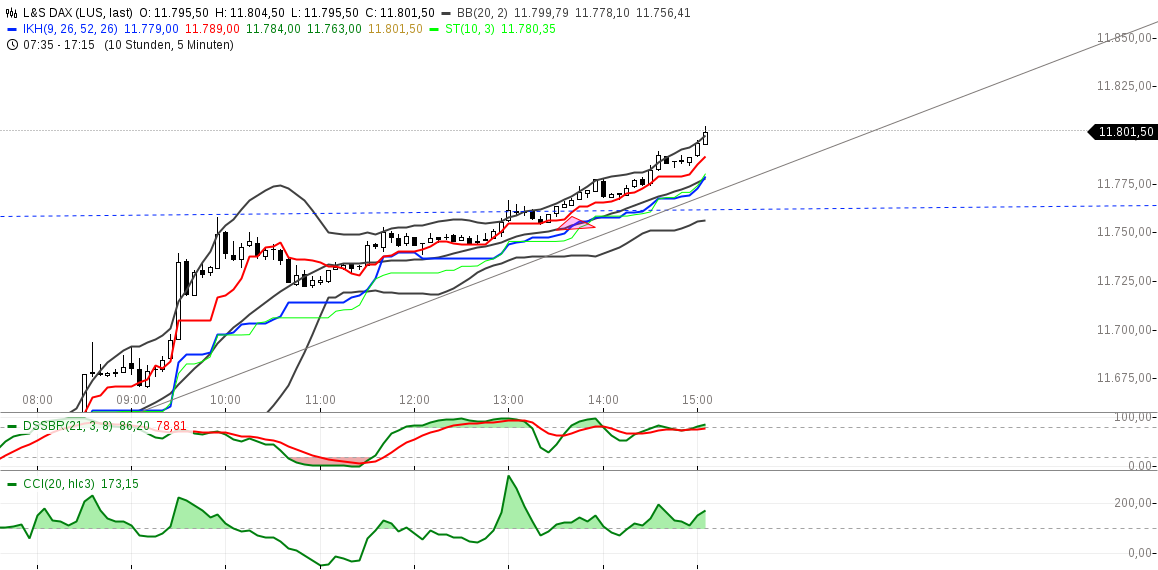This screenshot has height=570, width=1158.
Task: Click the 11.675,00 price axis label
Action: [x=1125, y=378]
